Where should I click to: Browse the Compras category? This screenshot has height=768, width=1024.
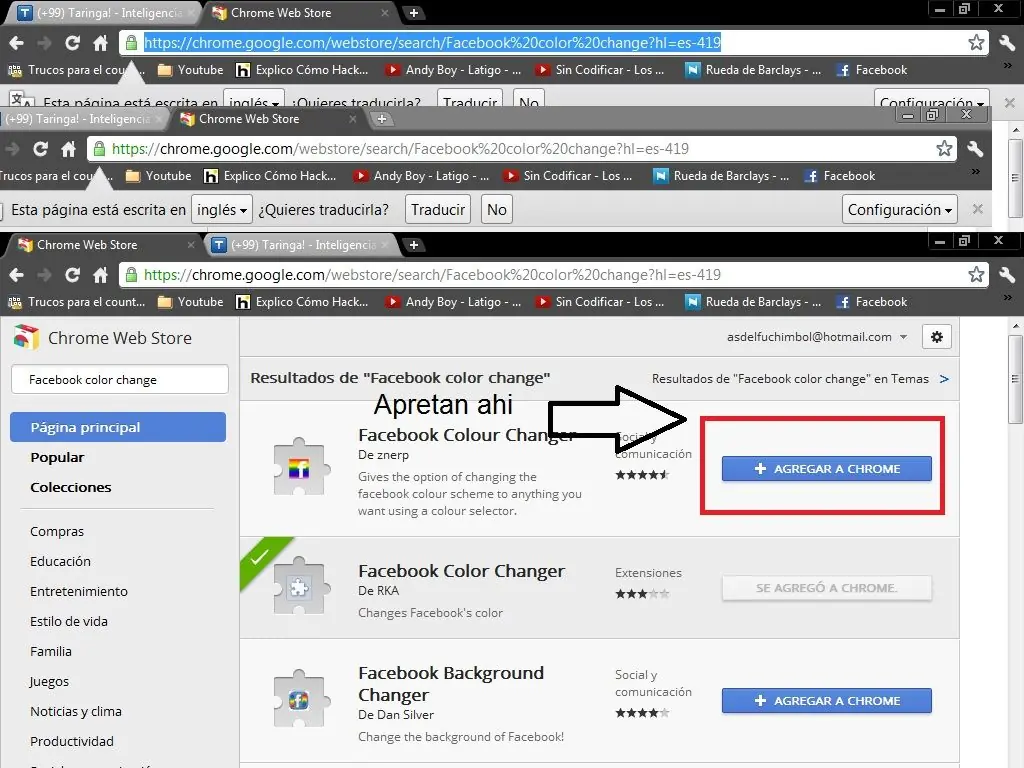click(x=57, y=532)
